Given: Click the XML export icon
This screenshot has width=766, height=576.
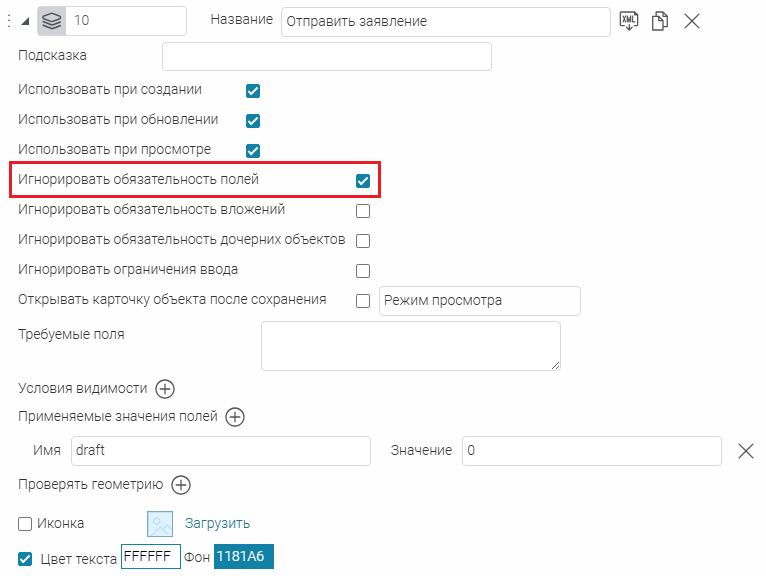Looking at the screenshot, I should [x=629, y=21].
